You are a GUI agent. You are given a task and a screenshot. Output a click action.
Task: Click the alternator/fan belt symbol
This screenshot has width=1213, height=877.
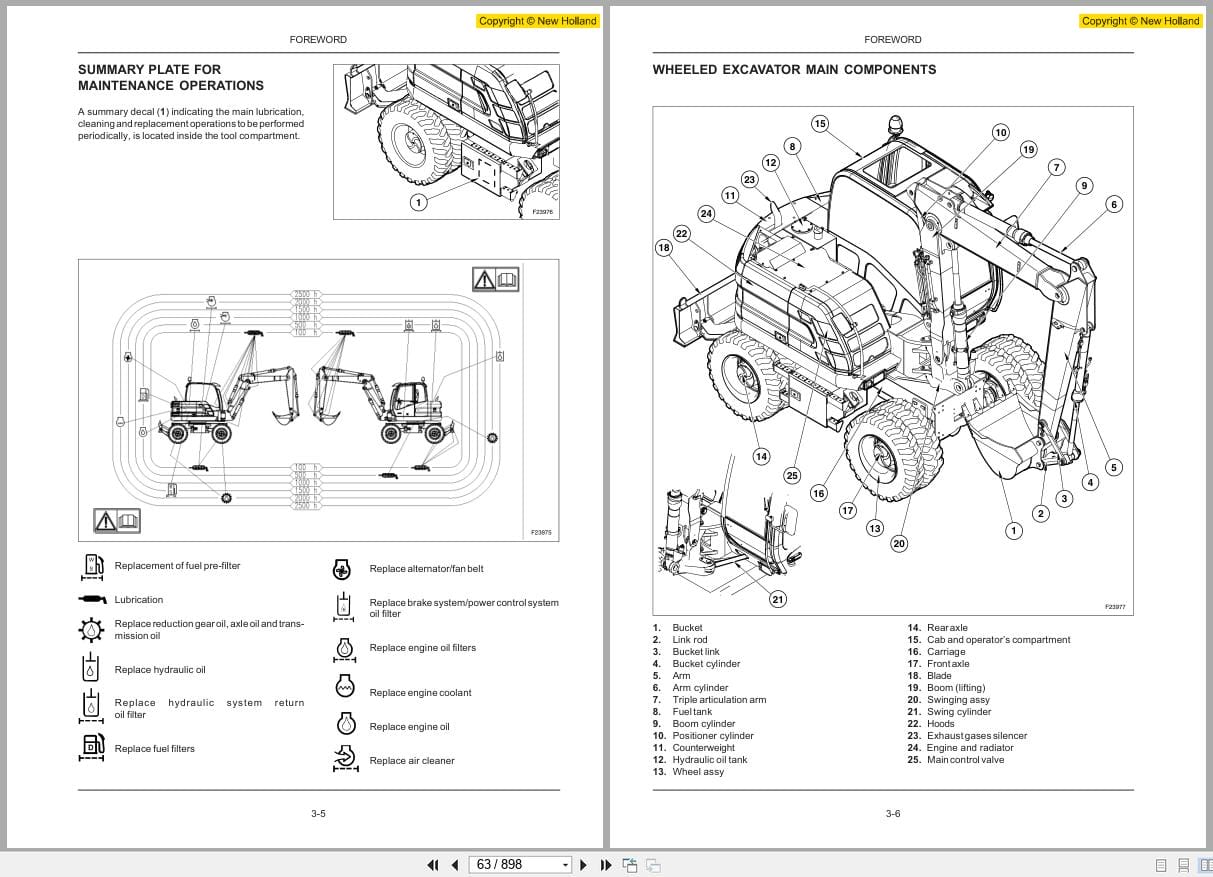pos(341,570)
